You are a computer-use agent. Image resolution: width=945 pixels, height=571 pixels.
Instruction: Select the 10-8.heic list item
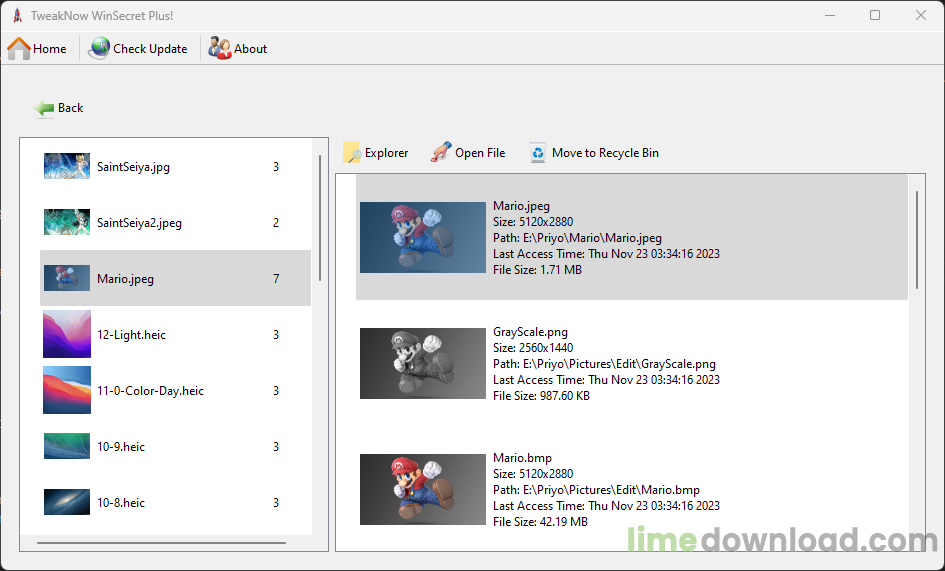tap(120, 503)
